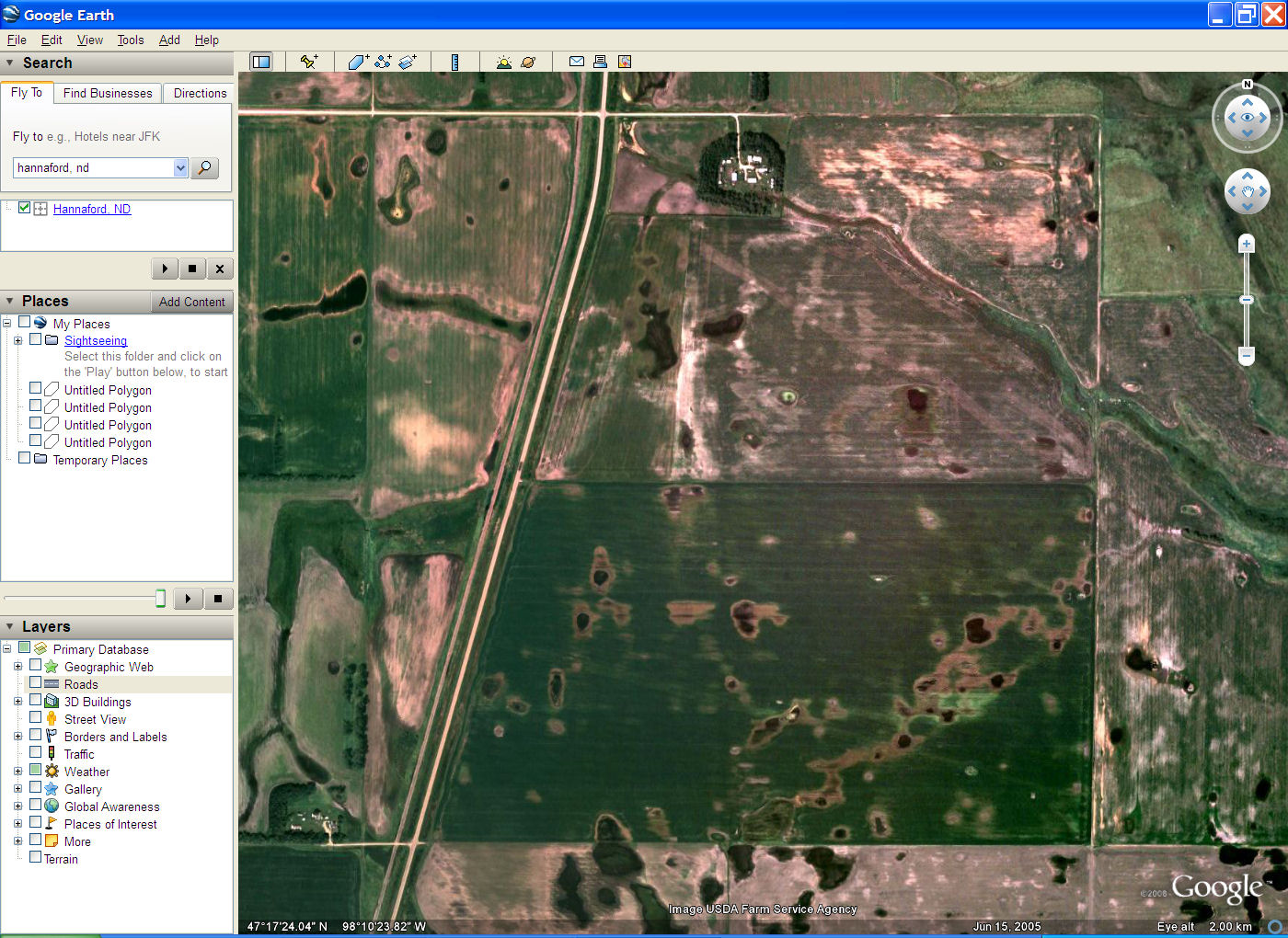Click the Add Image Overlay icon
This screenshot has width=1288, height=938.
(x=408, y=62)
